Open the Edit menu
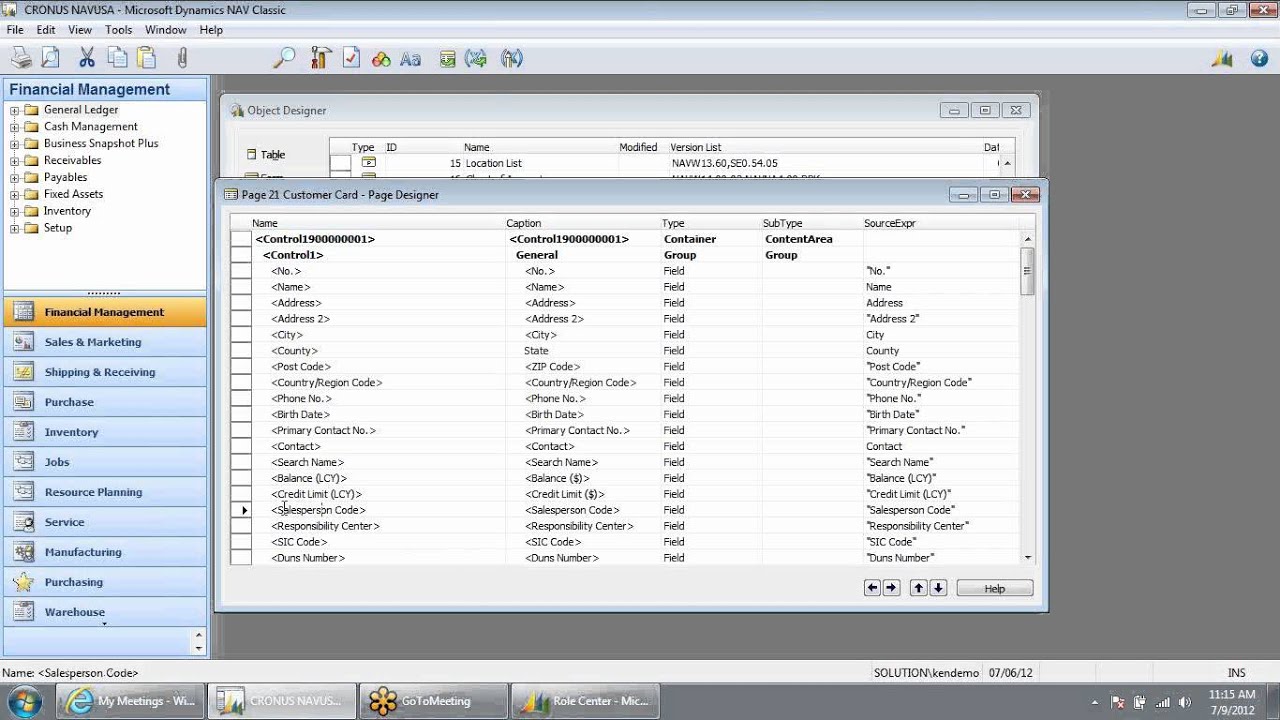The width and height of the screenshot is (1280, 720). click(x=46, y=30)
